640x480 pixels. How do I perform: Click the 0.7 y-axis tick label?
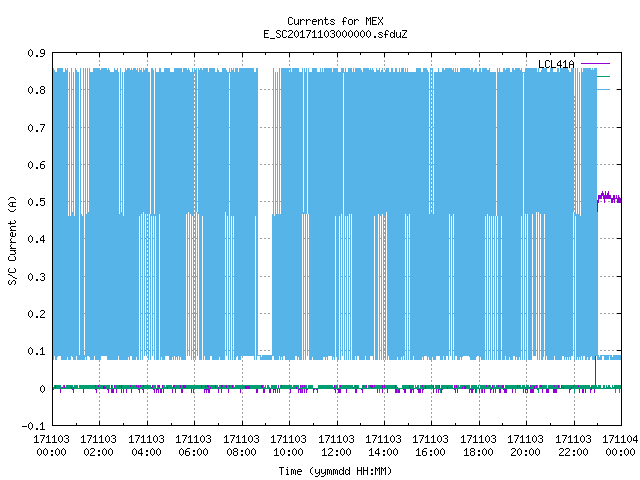[36, 128]
